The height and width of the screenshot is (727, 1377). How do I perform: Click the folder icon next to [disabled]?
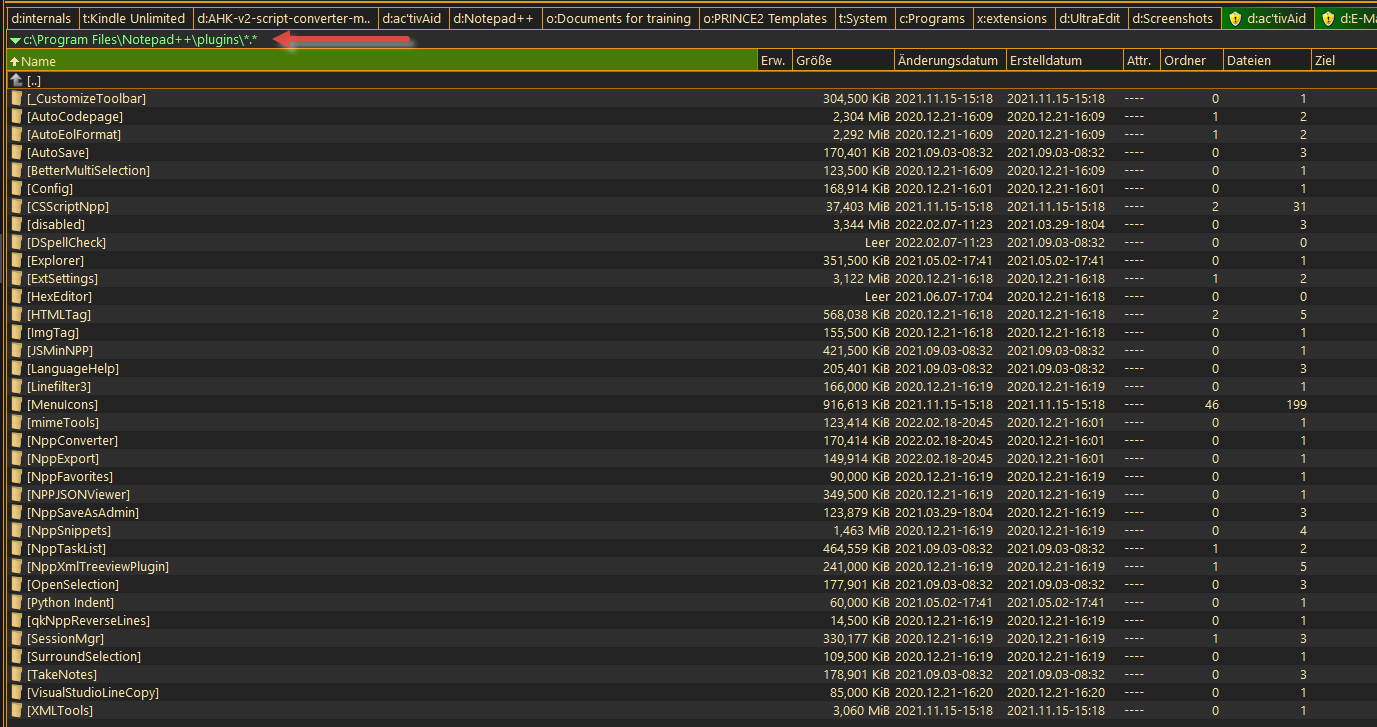click(16, 225)
